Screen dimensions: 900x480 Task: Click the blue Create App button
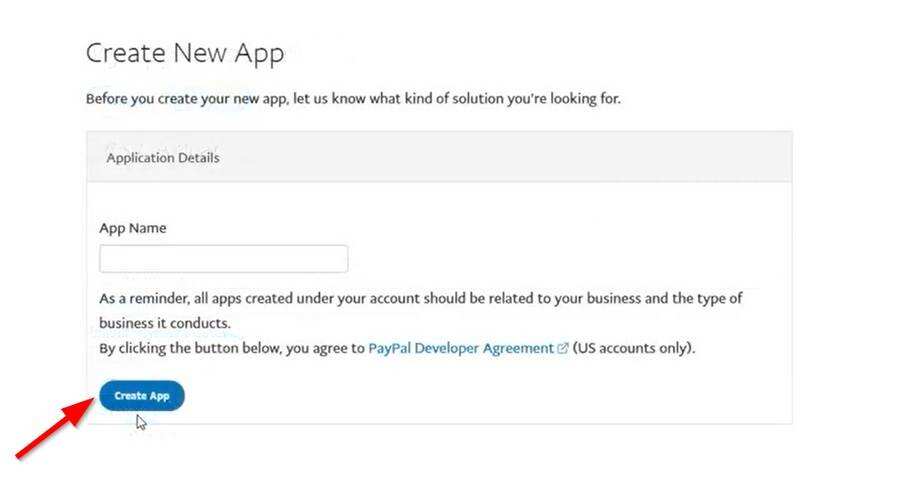tap(141, 396)
